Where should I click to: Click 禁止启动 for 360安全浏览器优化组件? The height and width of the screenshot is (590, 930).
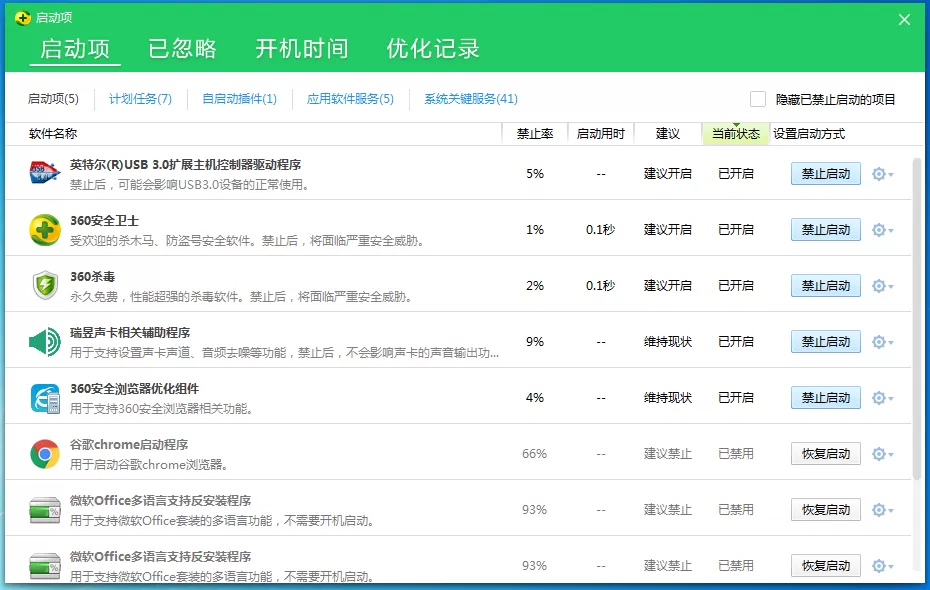pyautogui.click(x=826, y=397)
